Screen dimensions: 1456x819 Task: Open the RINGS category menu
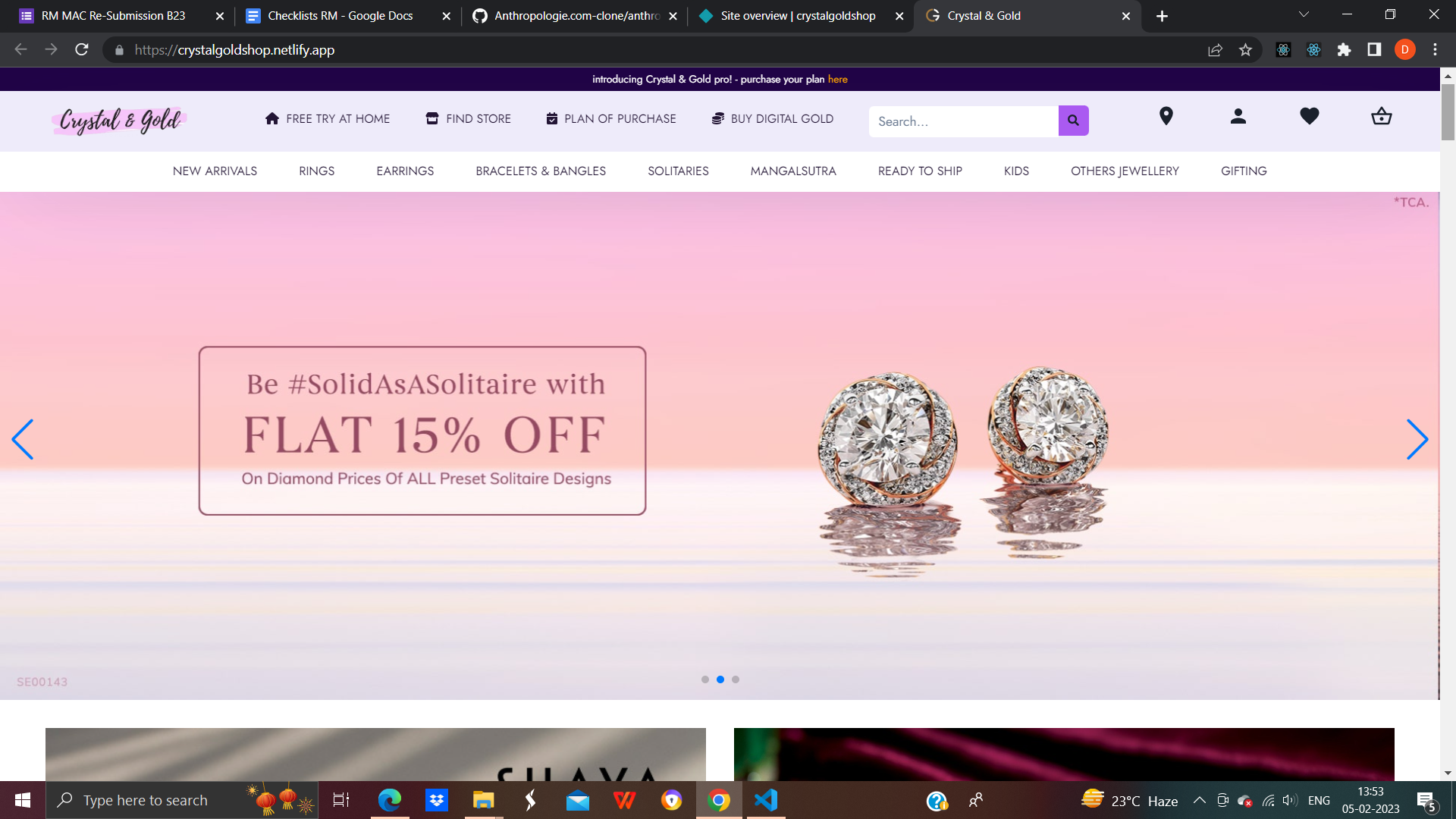pyautogui.click(x=316, y=171)
